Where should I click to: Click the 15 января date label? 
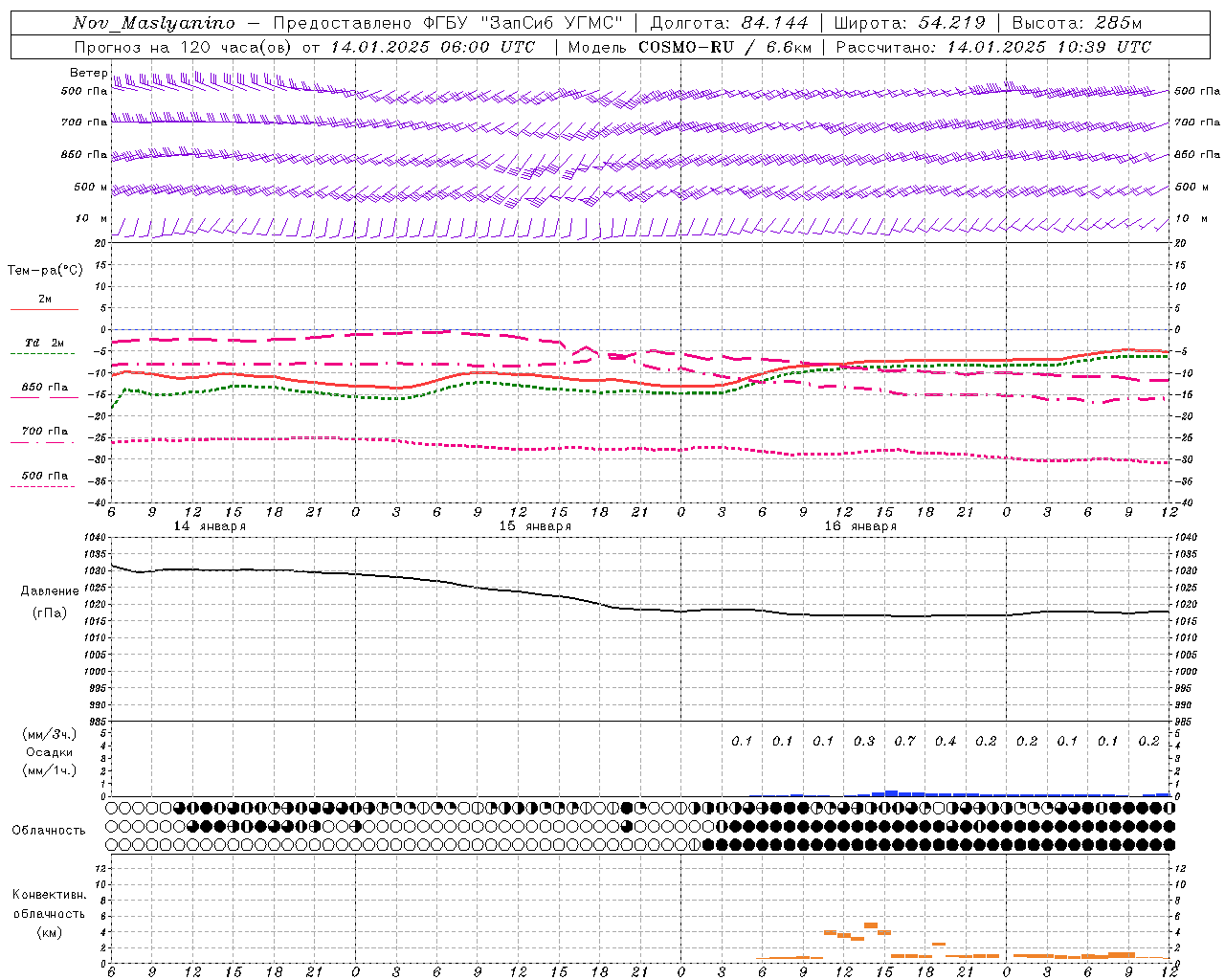point(535,526)
